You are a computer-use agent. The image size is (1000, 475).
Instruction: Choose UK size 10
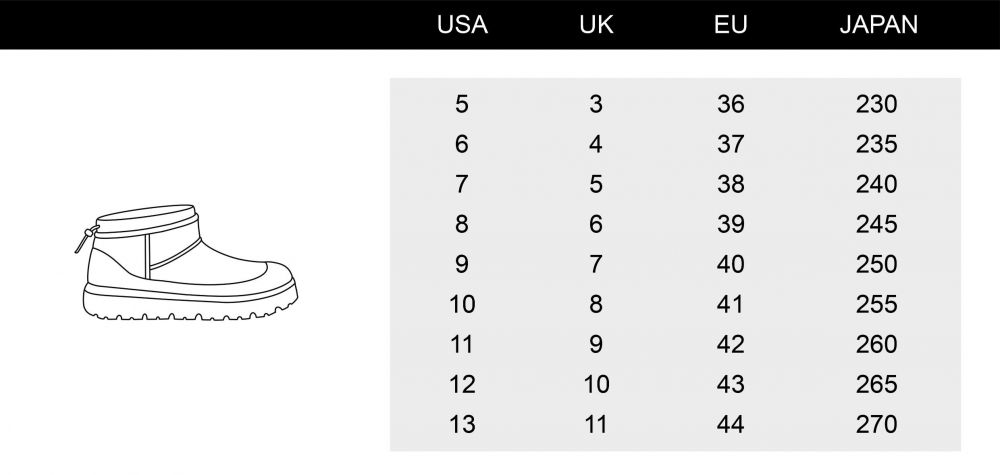pos(596,384)
